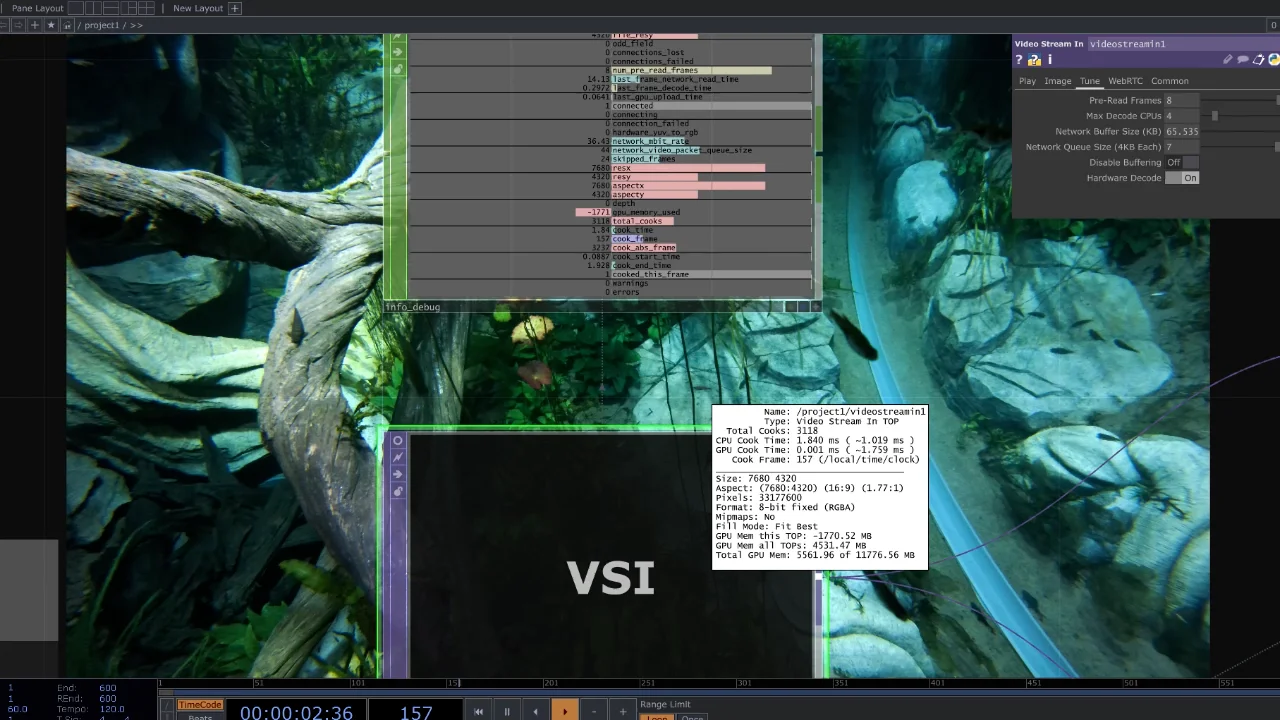The width and height of the screenshot is (1280, 720).
Task: Click Hardware Decode parameter label
Action: (1124, 178)
